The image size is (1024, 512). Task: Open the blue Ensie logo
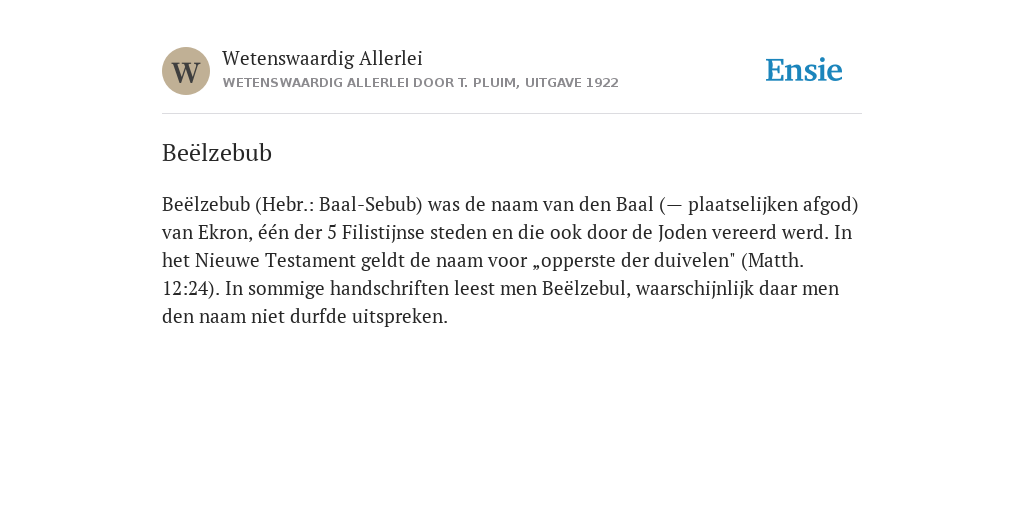[804, 70]
